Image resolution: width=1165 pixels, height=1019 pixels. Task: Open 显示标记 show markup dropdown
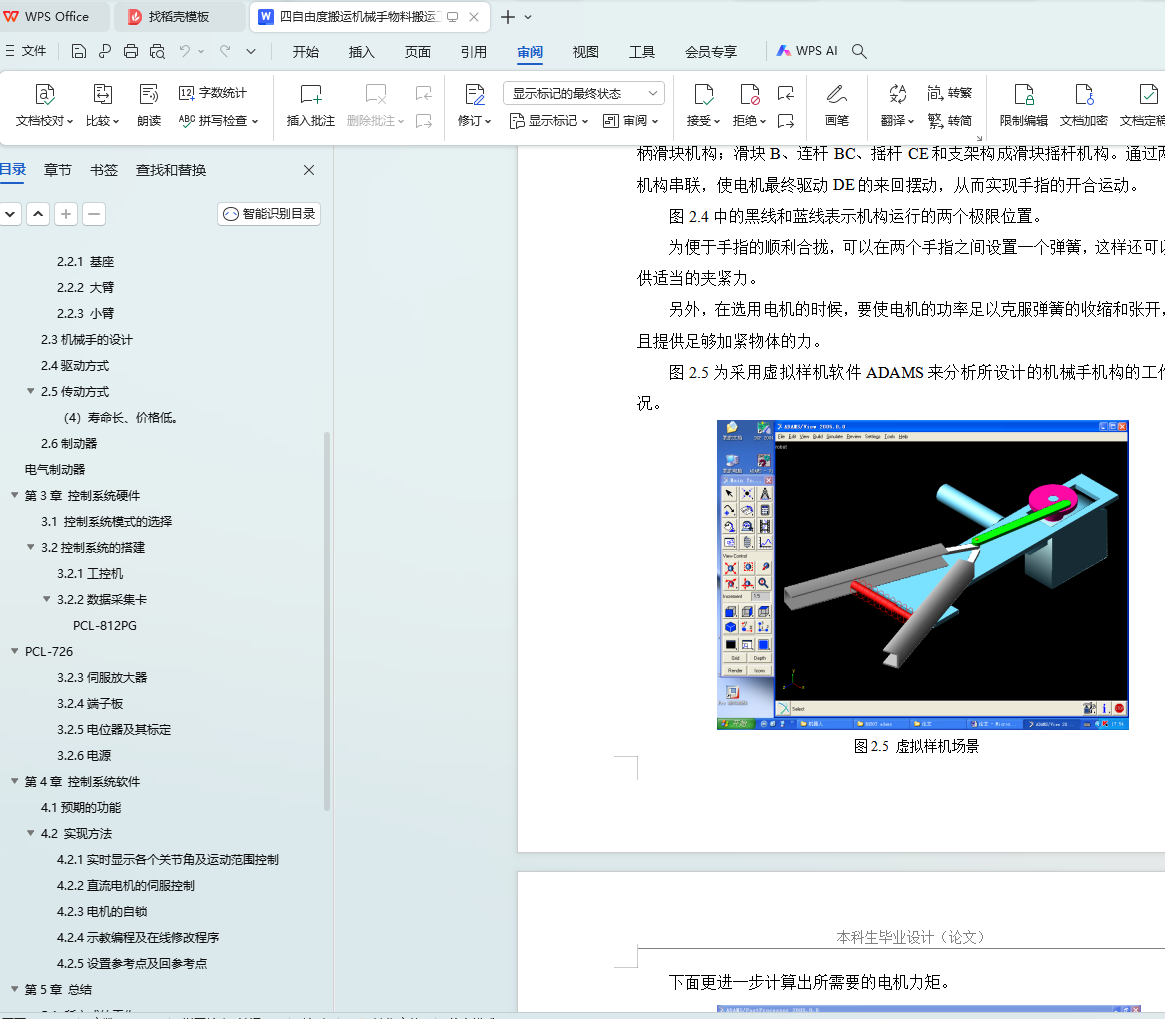[x=549, y=120]
